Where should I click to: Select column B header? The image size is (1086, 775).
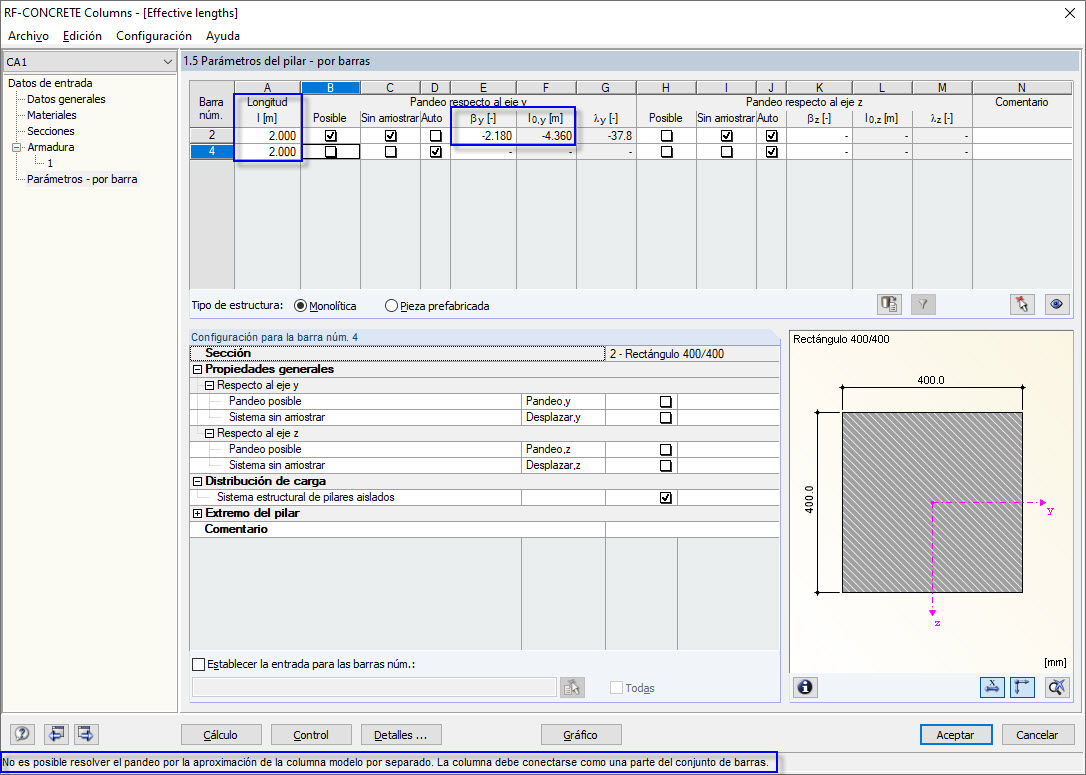click(330, 87)
